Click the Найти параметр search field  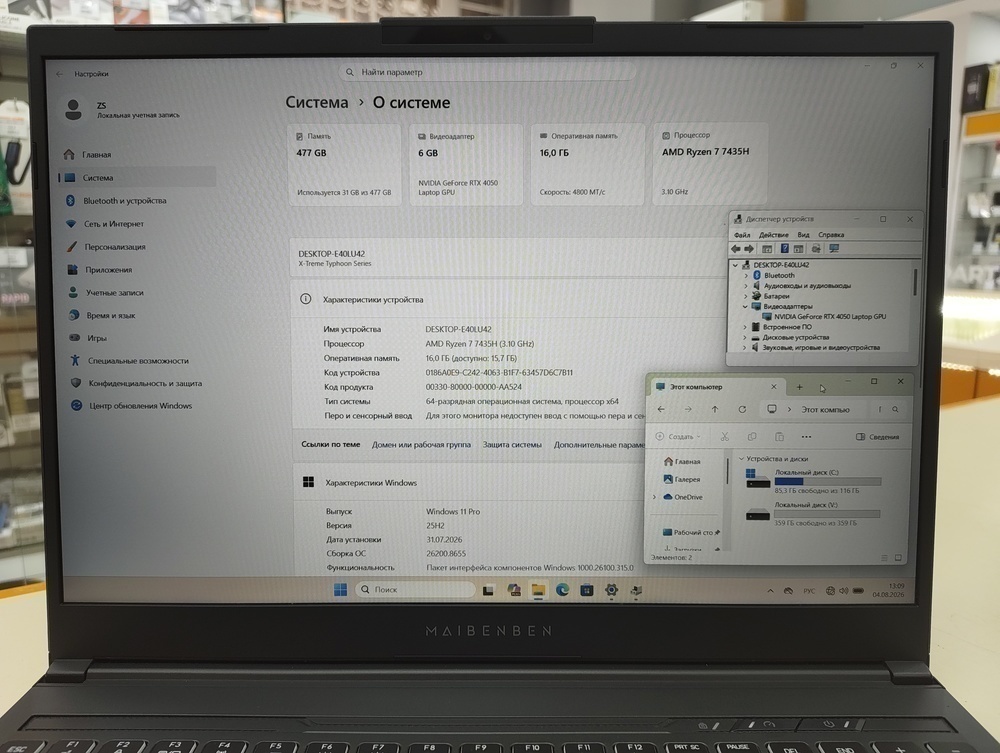[487, 72]
